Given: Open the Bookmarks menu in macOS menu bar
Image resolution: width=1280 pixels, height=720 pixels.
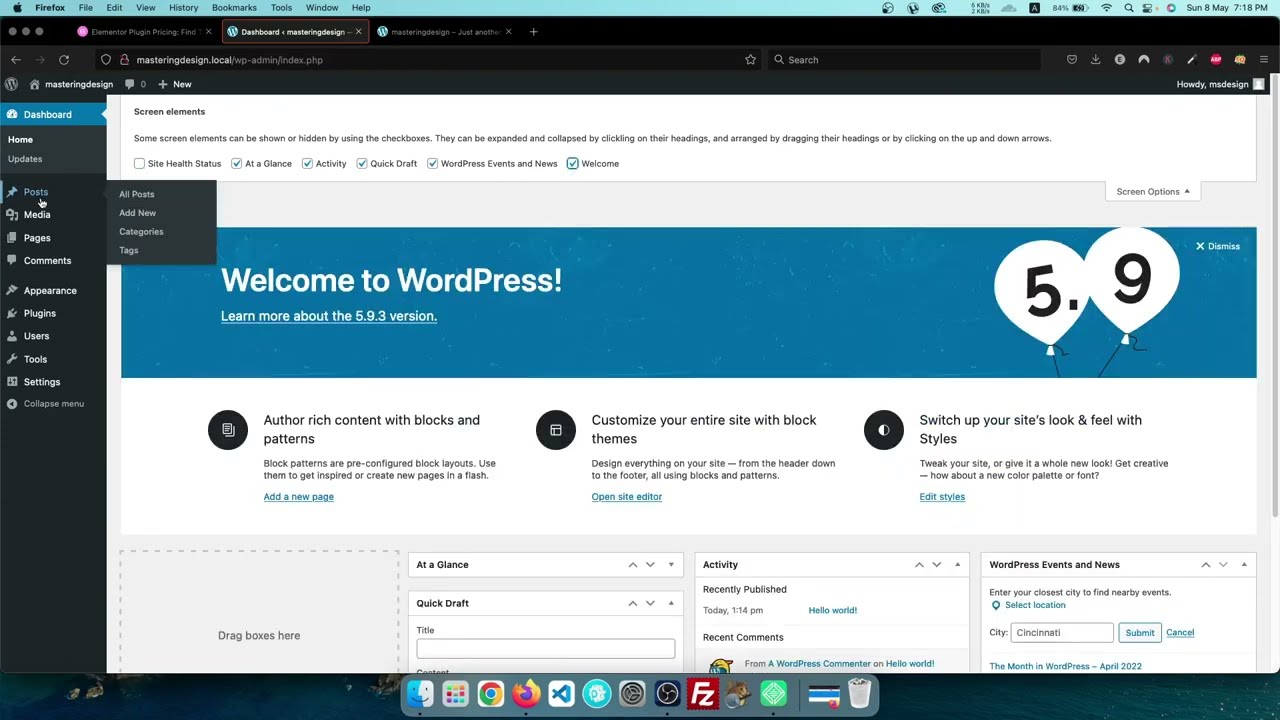Looking at the screenshot, I should 234,8.
